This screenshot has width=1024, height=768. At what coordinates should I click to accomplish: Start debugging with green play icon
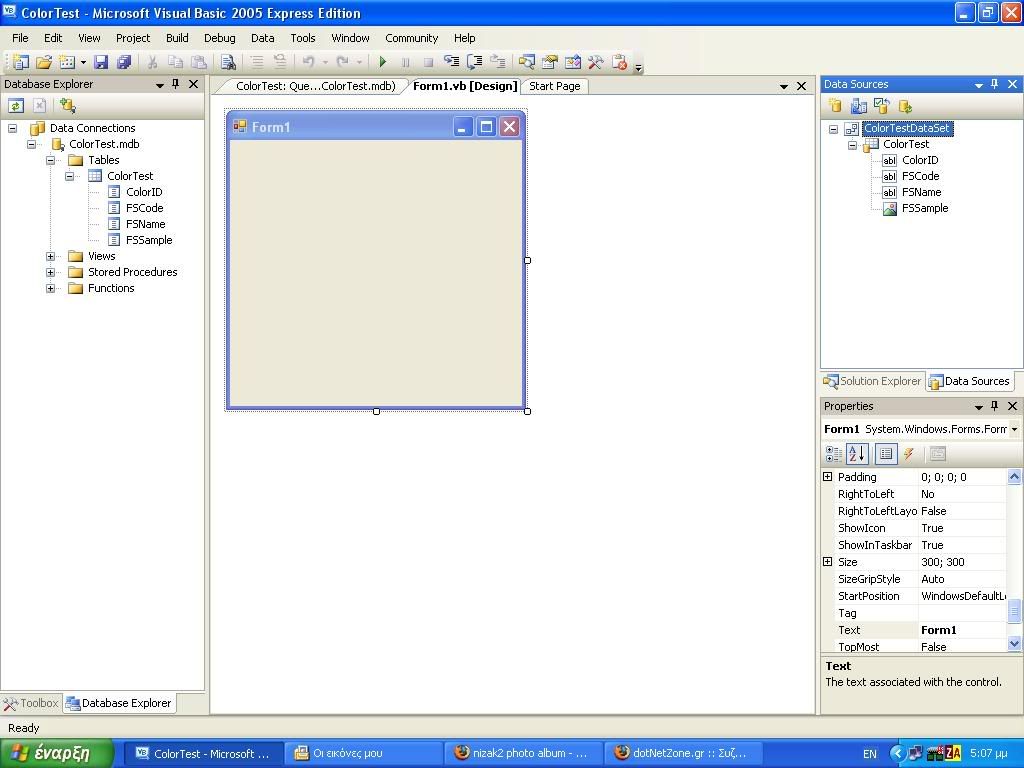coord(383,62)
